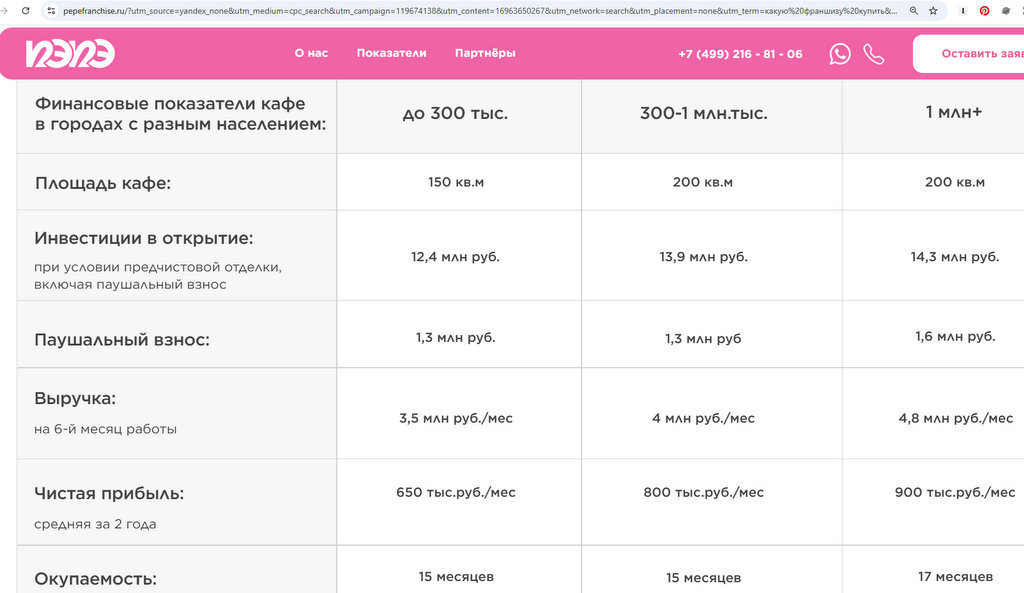Click the phone handset icon in header
This screenshot has width=1024, height=593.
point(874,54)
